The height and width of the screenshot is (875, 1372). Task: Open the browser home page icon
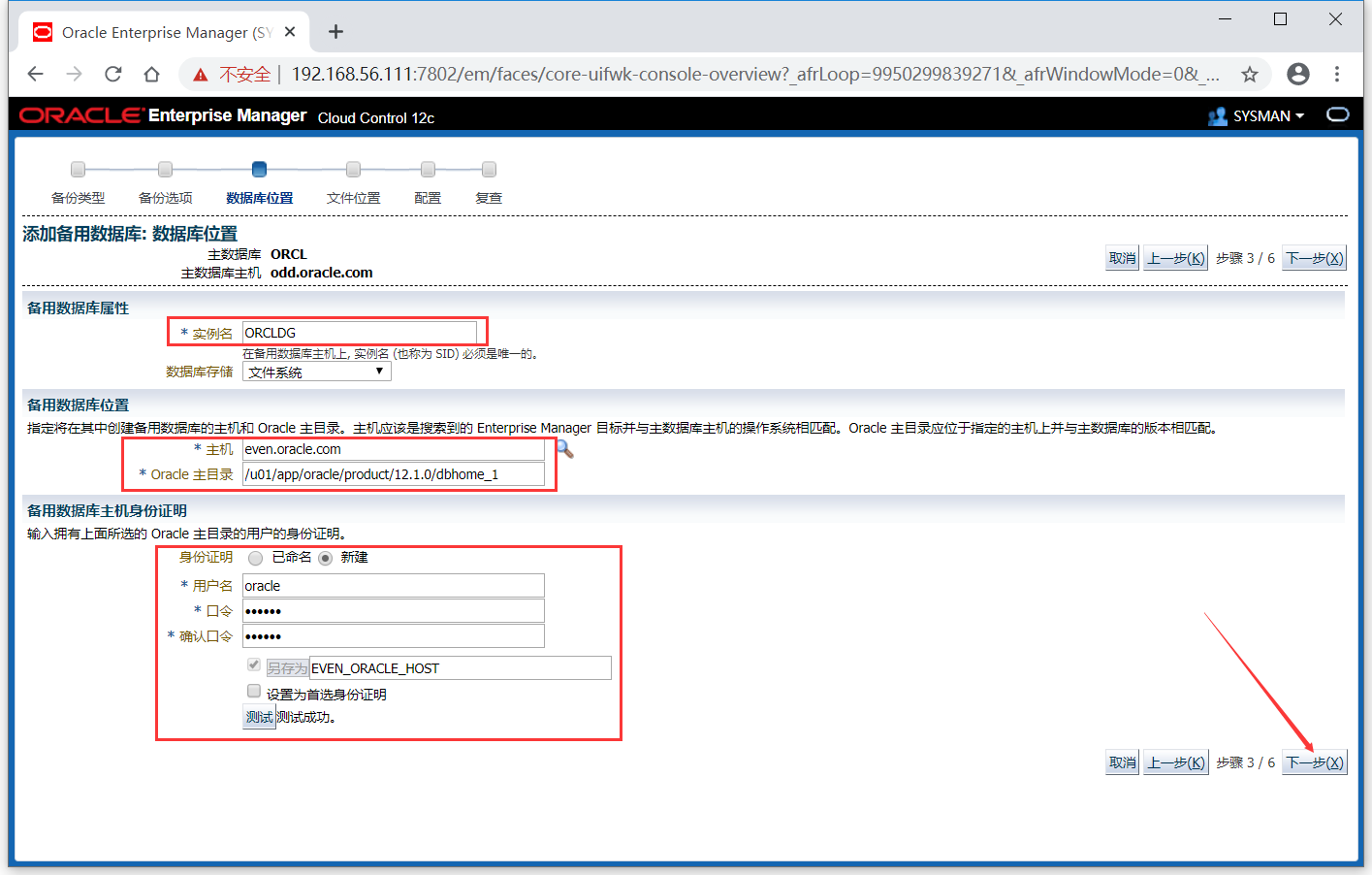tap(151, 74)
